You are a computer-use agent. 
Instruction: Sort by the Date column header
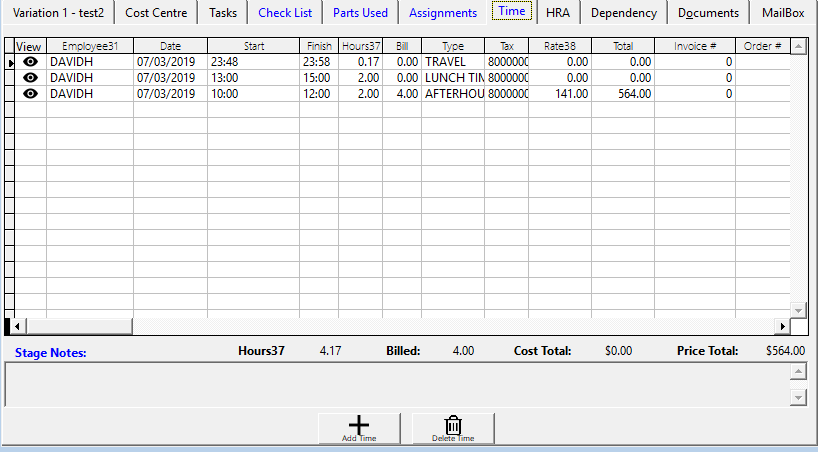(x=170, y=46)
